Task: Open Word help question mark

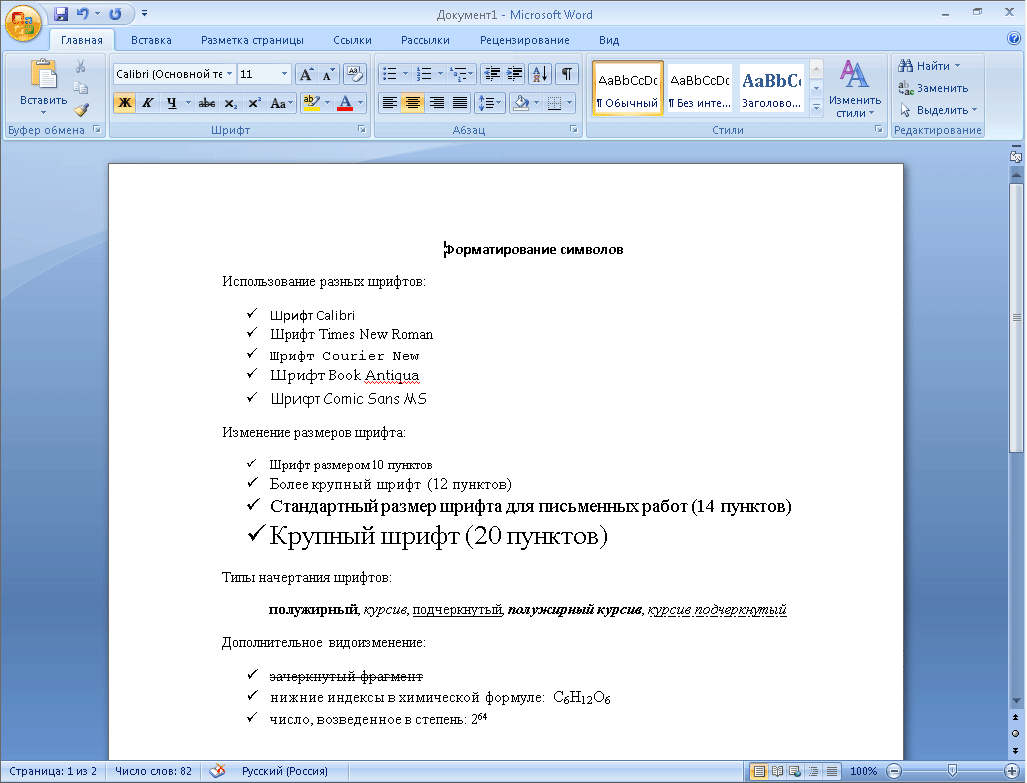Action: 1014,39
